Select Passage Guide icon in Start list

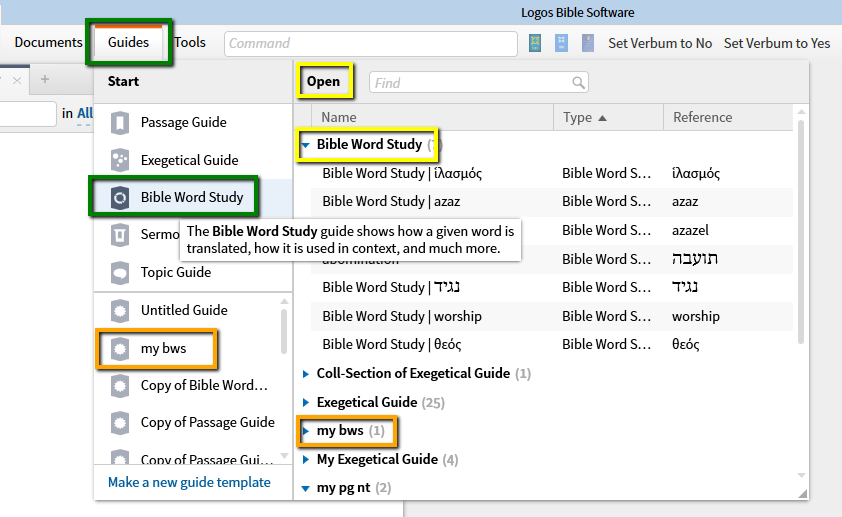pos(120,122)
